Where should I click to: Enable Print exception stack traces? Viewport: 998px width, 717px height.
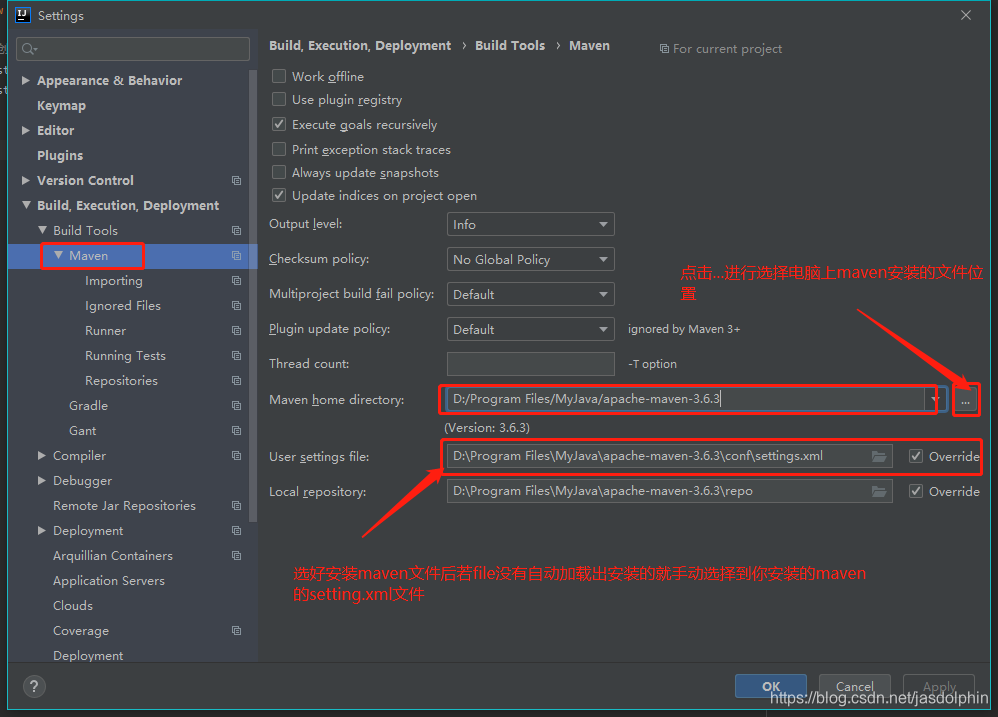(279, 149)
